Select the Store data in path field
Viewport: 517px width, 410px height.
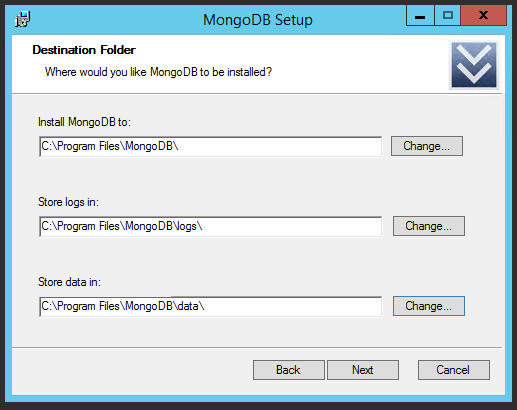coord(211,306)
